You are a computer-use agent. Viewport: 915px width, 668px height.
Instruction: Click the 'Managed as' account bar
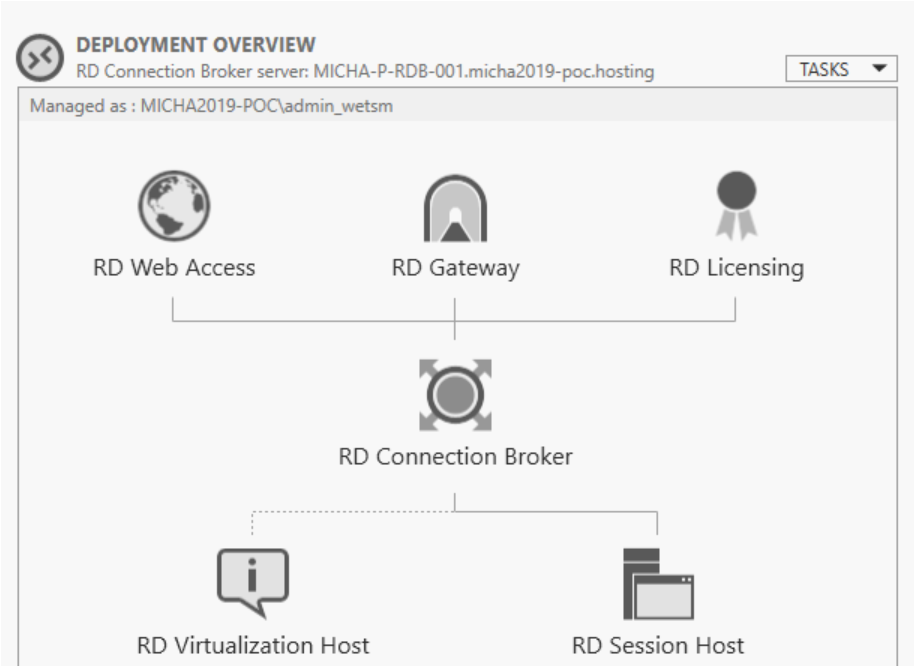[212, 107]
